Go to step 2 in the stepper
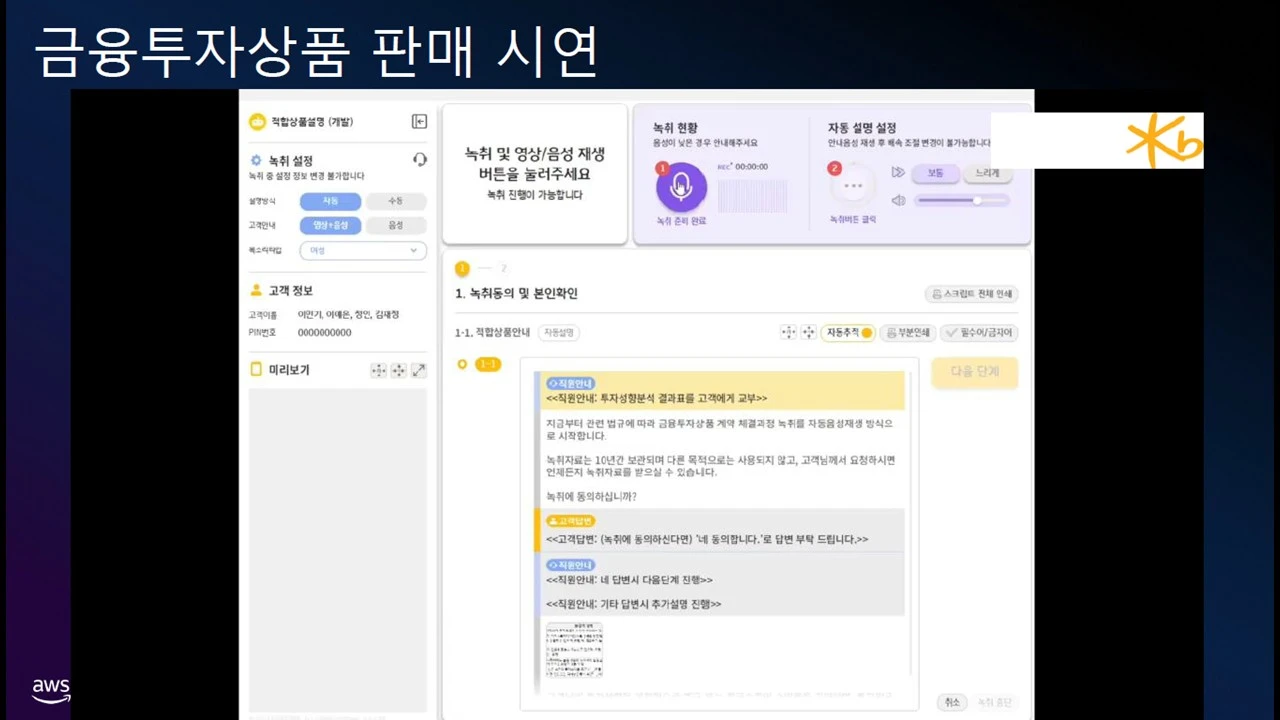Image resolution: width=1280 pixels, height=720 pixels. point(503,268)
